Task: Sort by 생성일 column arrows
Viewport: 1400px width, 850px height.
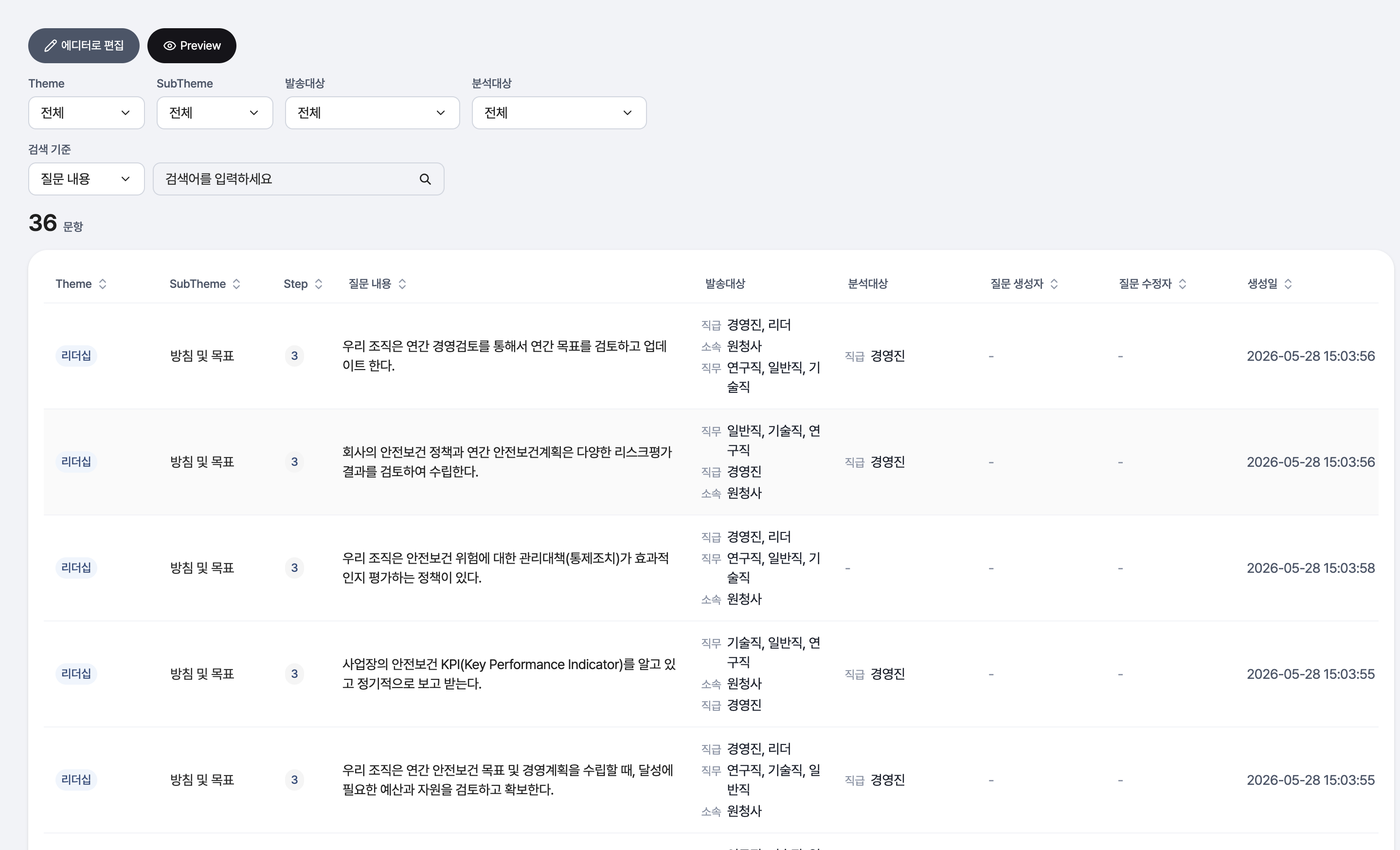Action: (x=1288, y=284)
